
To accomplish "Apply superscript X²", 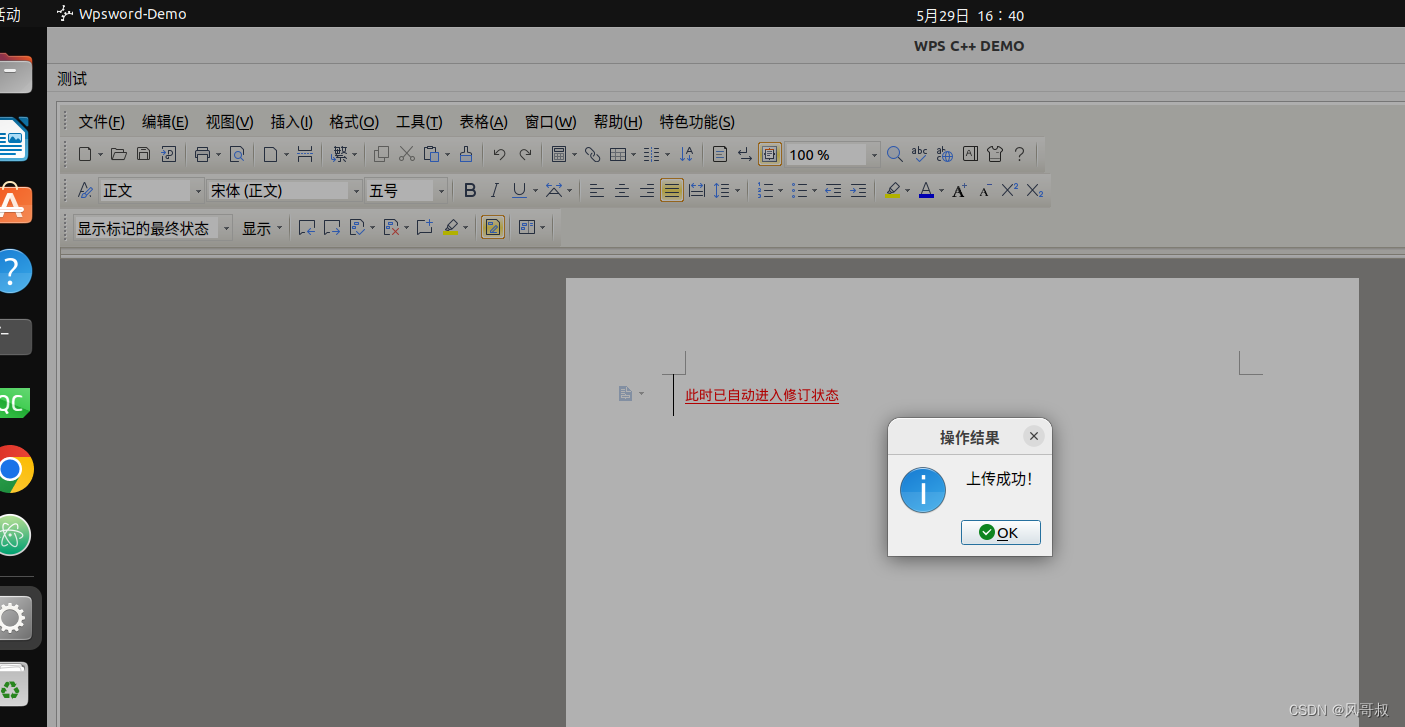I will 1010,190.
